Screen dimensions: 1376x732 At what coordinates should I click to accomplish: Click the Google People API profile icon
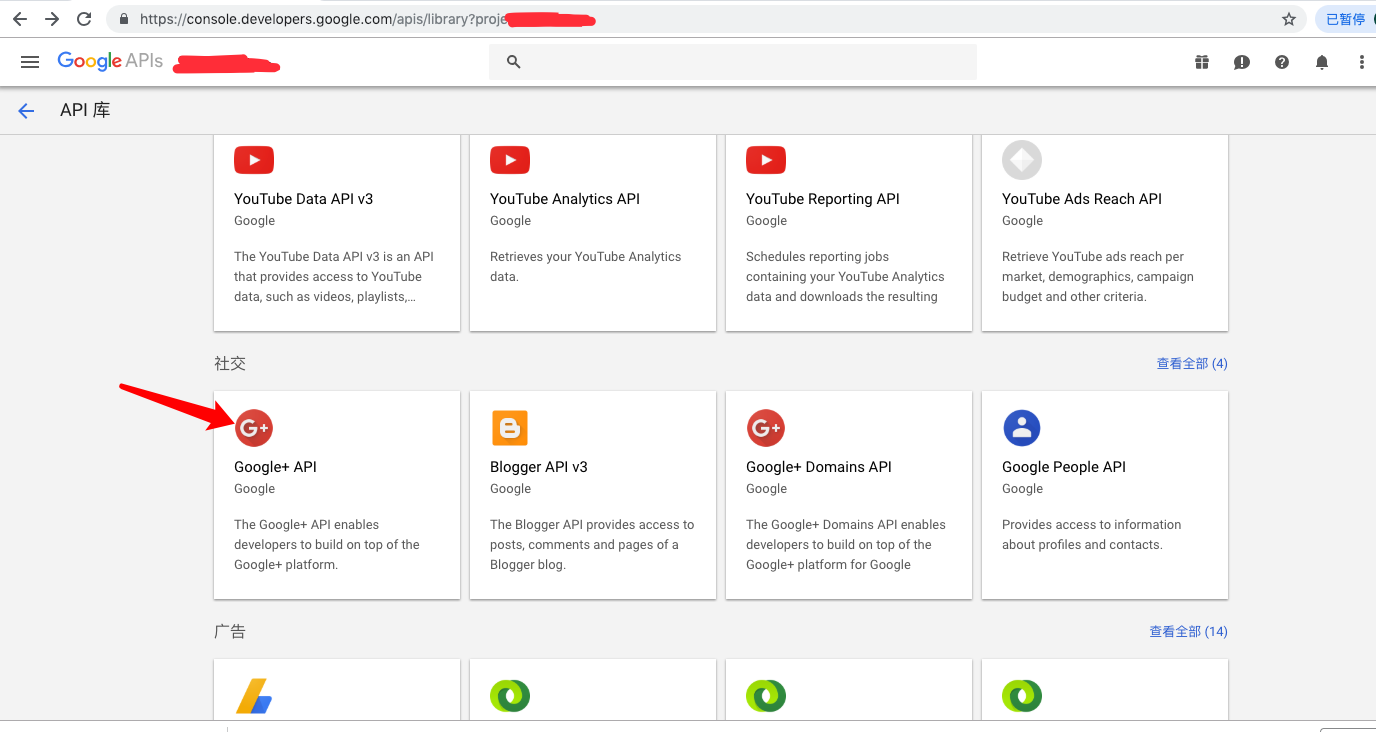tap(1021, 427)
